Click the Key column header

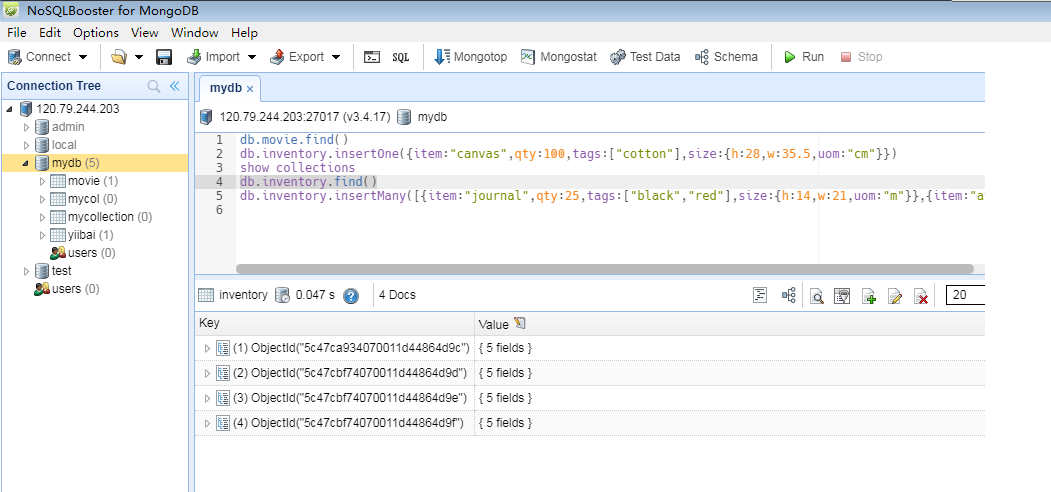(334, 324)
